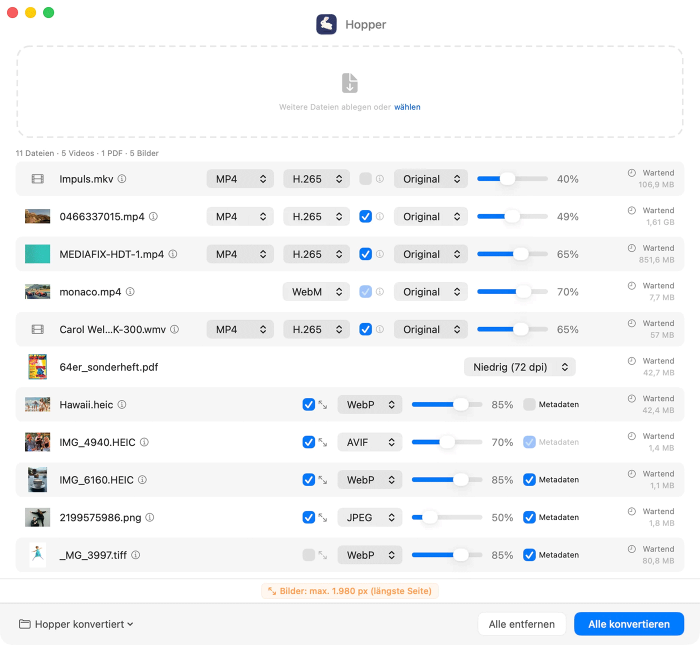Open WebM format dropdown for monaco.mp4
The width and height of the screenshot is (700, 645).
(x=317, y=291)
